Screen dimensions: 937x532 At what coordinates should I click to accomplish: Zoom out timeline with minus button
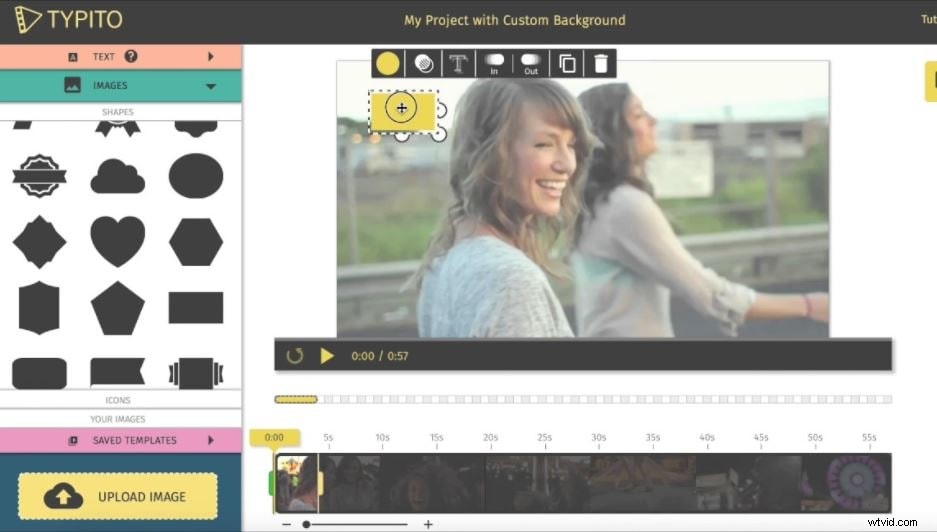pos(287,524)
